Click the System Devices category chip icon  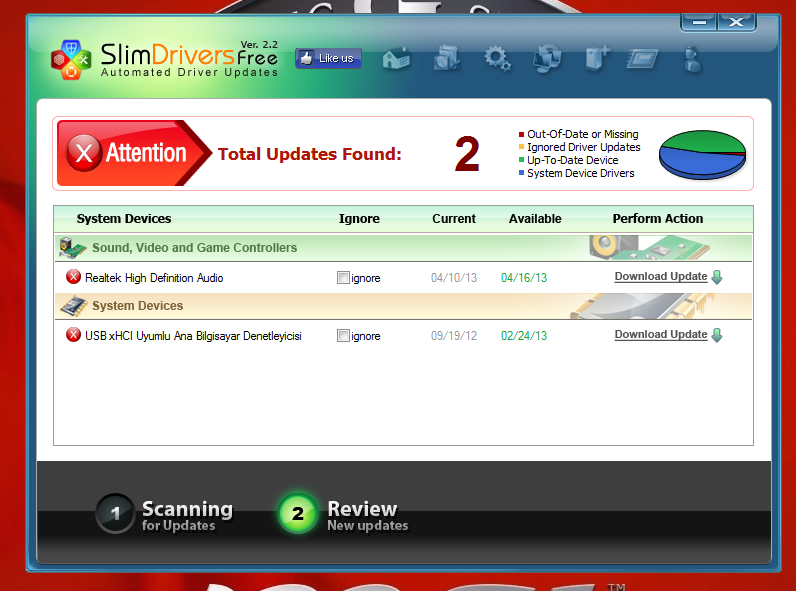[x=74, y=306]
